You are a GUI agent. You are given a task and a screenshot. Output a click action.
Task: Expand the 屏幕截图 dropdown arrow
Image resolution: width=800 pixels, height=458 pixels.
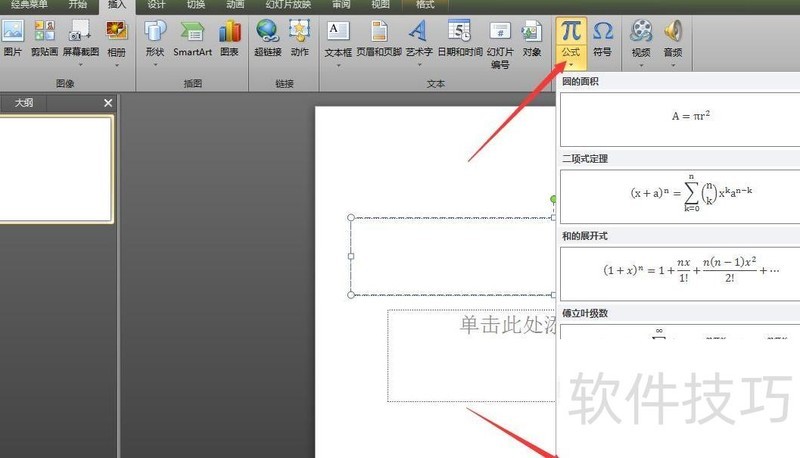[x=81, y=65]
